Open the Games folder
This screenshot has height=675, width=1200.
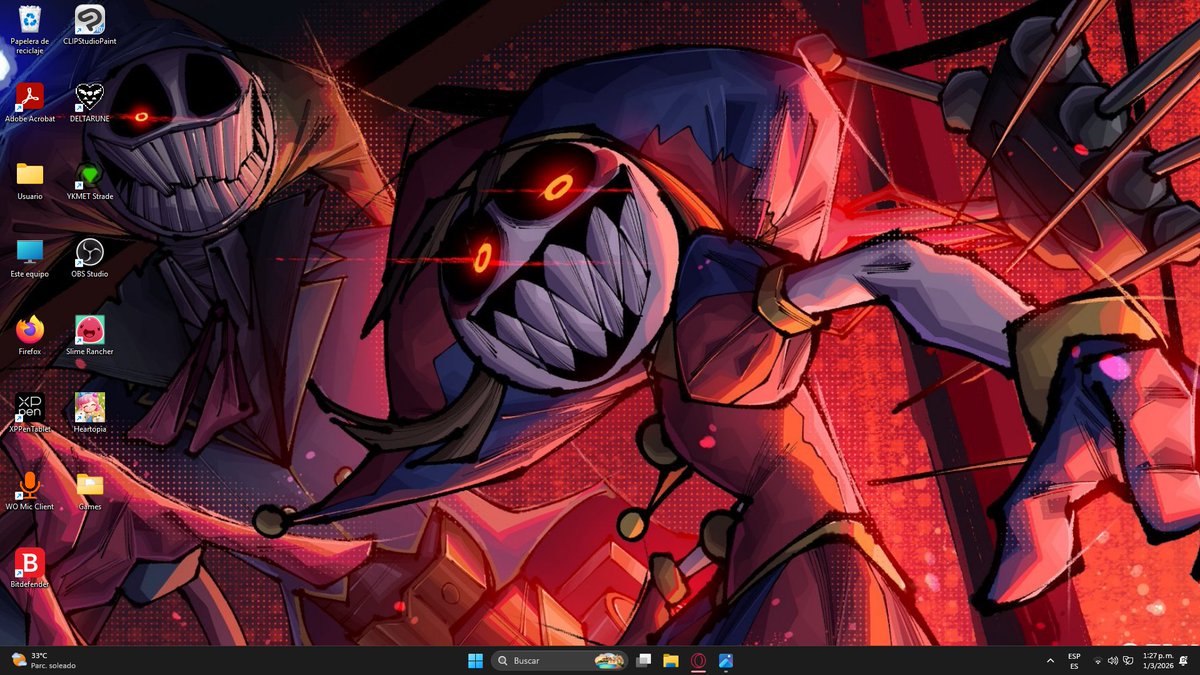pos(90,490)
